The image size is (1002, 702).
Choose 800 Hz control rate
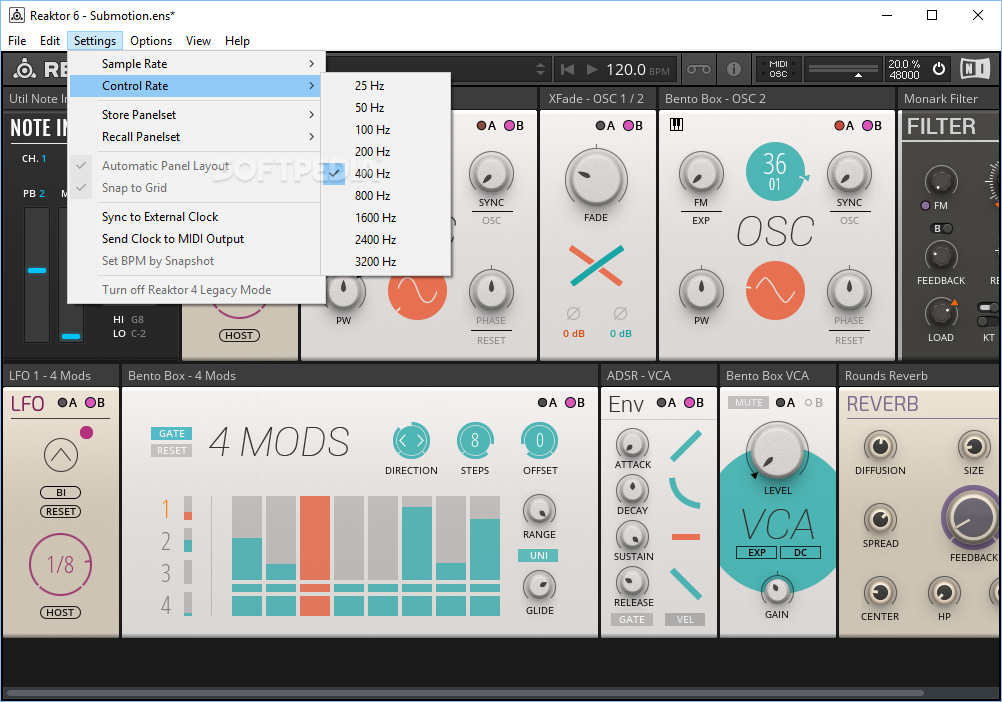coord(387,195)
